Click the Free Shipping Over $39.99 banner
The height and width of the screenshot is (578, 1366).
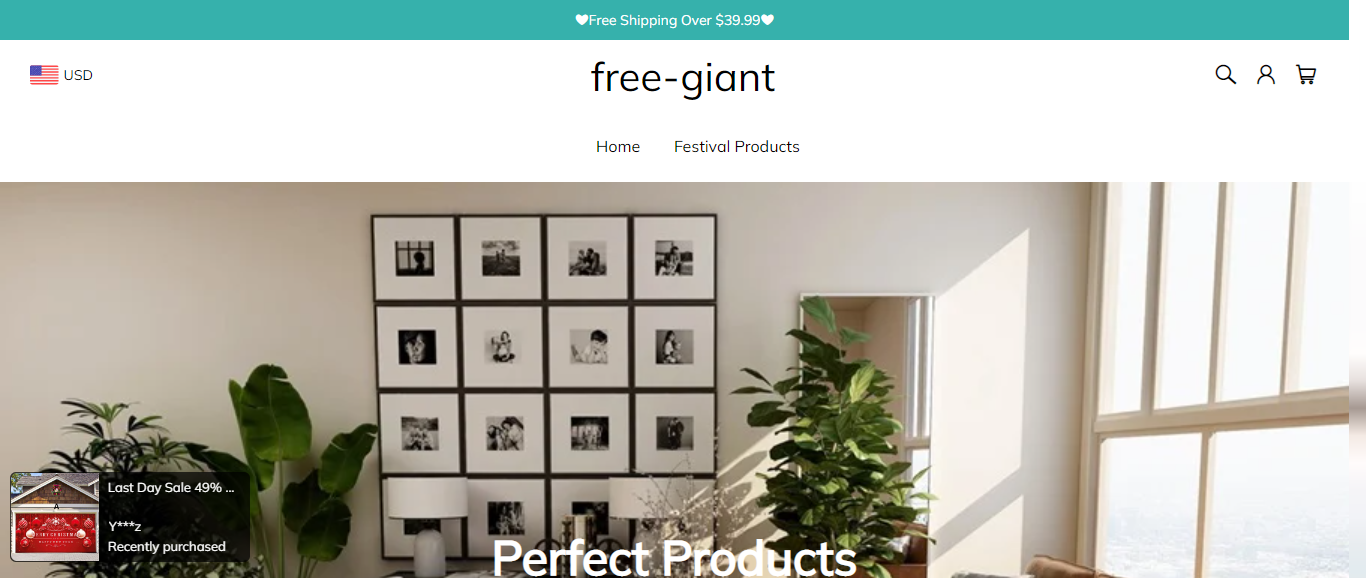point(675,20)
